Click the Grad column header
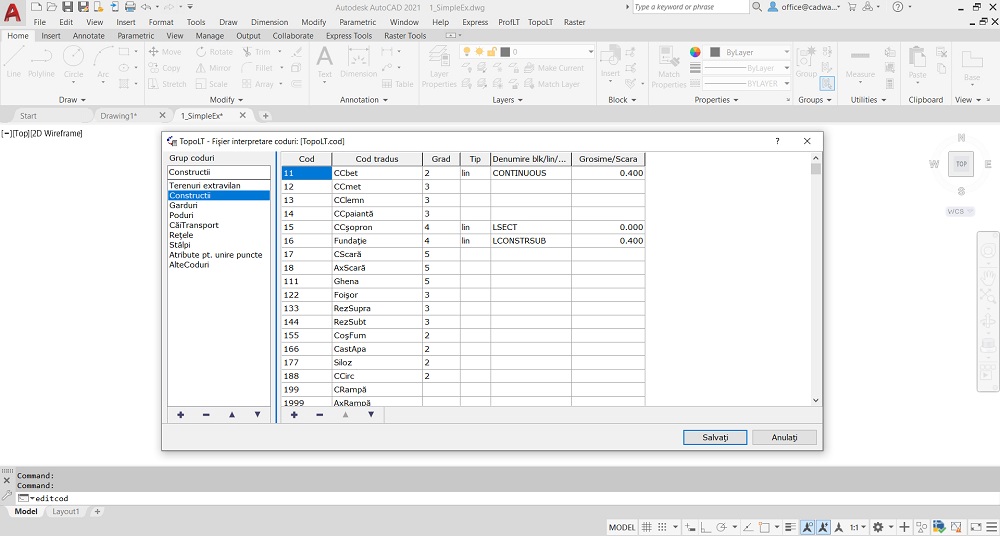The image size is (1000, 536). pyautogui.click(x=441, y=159)
